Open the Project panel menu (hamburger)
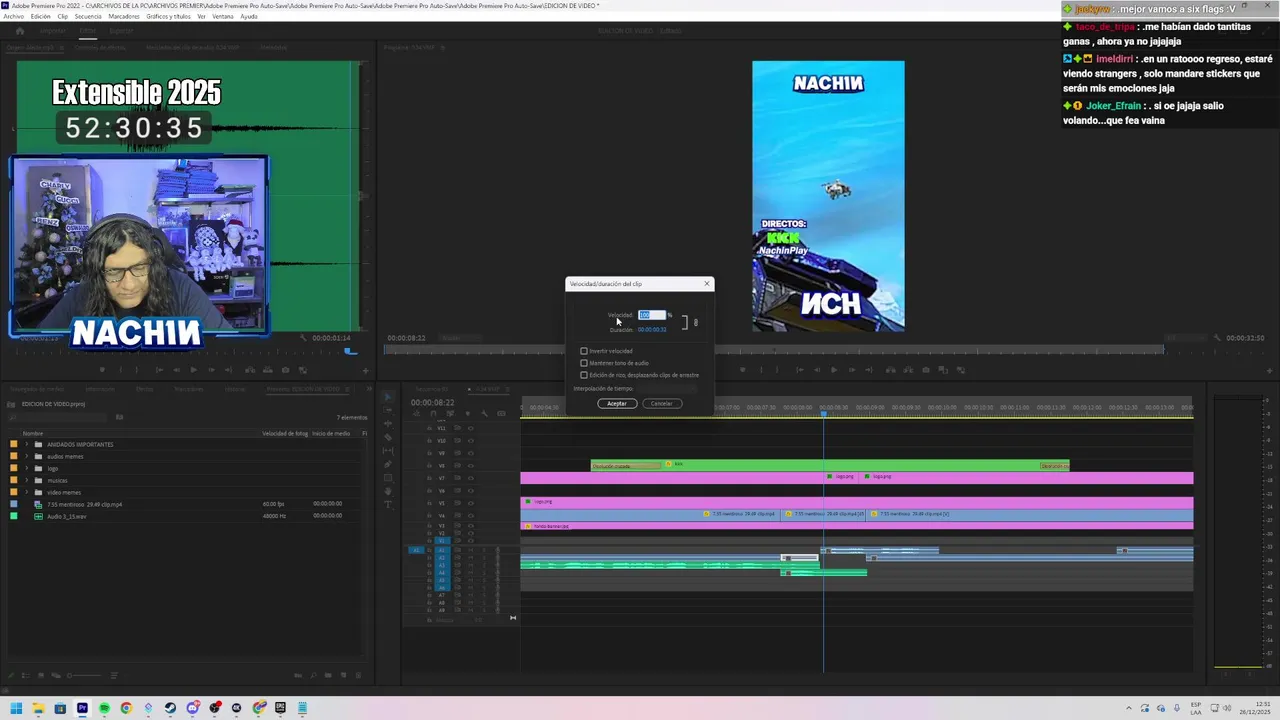Screen dimensions: 1280x720 347,389
